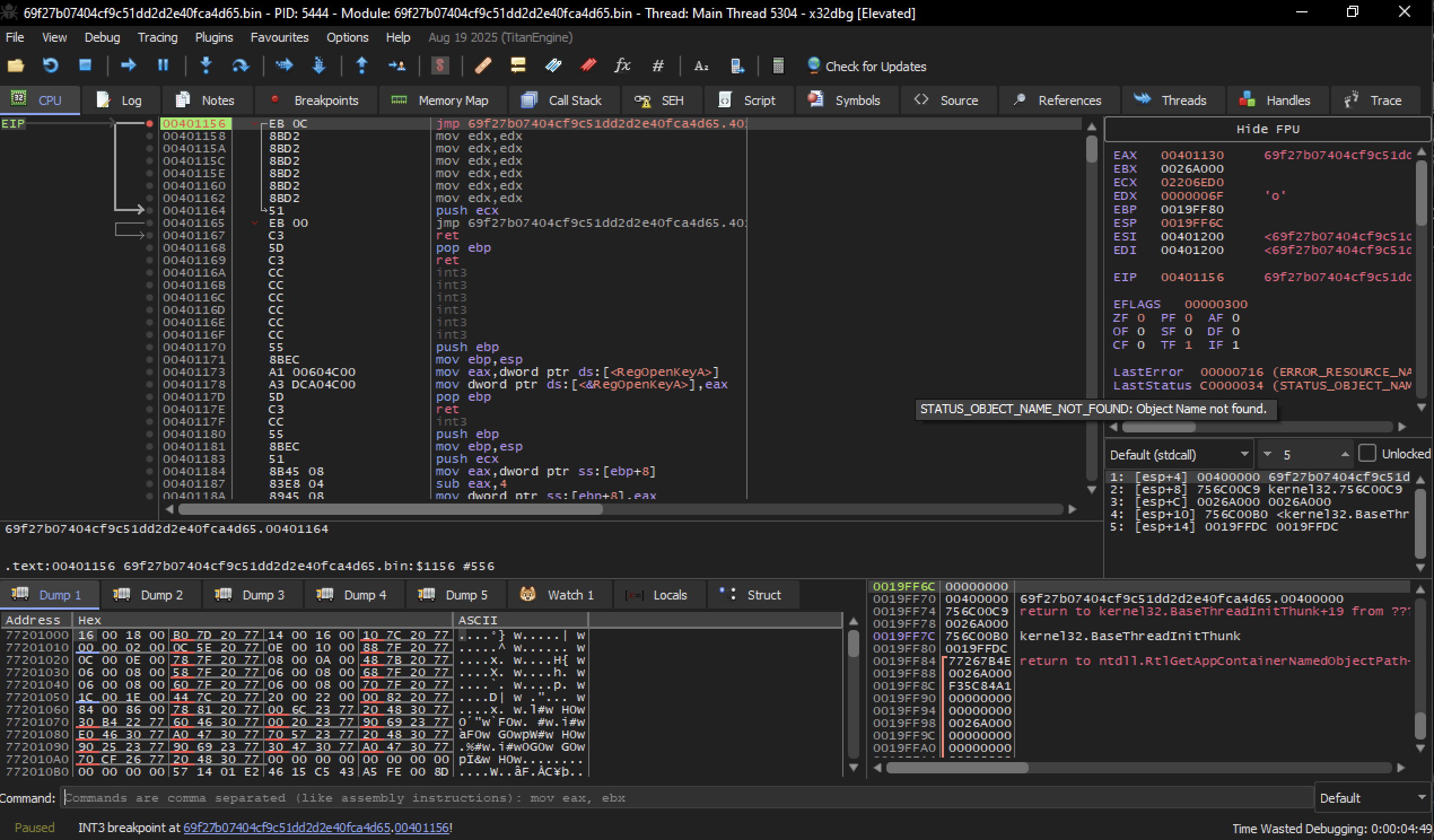This screenshot has height=840, width=1434.
Task: Open the comments toolbar icon
Action: pyautogui.click(x=518, y=66)
